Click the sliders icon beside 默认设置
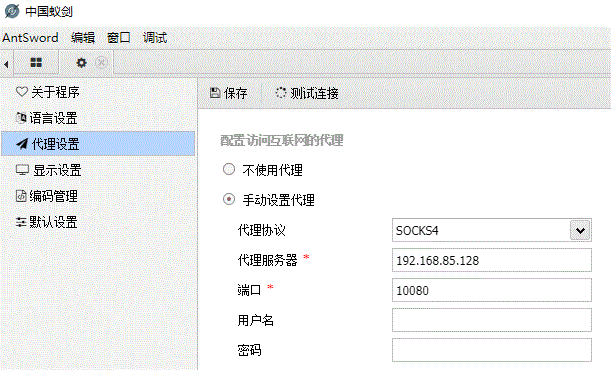Screen dimensions: 611x370 click(x=21, y=222)
